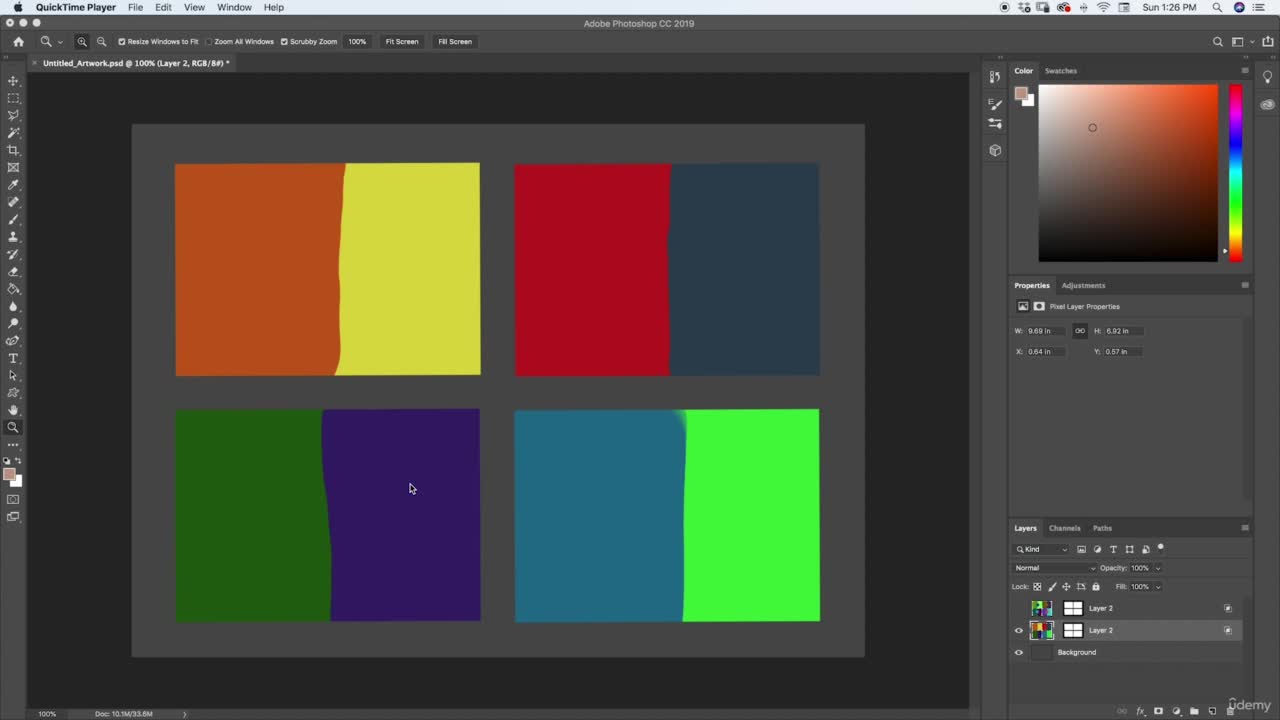Image resolution: width=1280 pixels, height=720 pixels.
Task: Open the File menu
Action: pos(135,7)
